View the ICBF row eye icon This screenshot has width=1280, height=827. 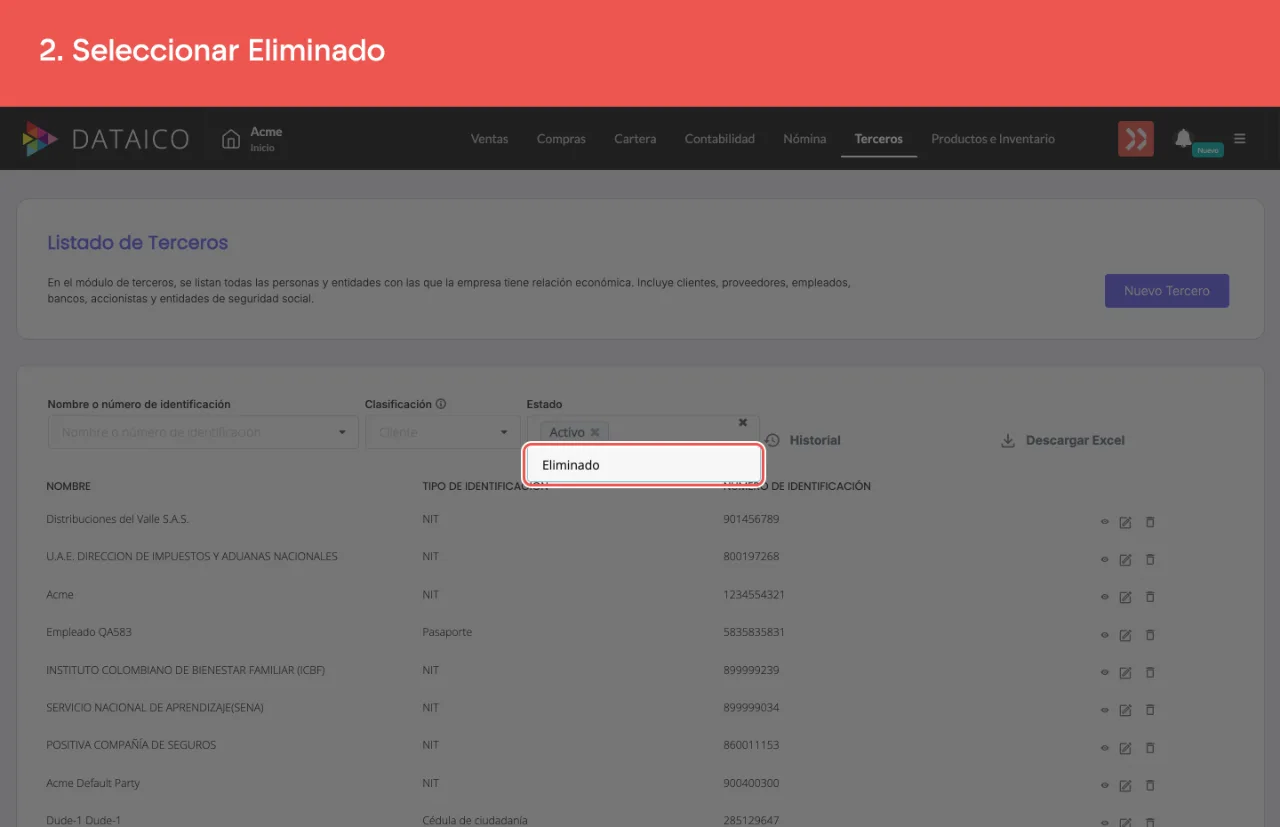click(1105, 672)
